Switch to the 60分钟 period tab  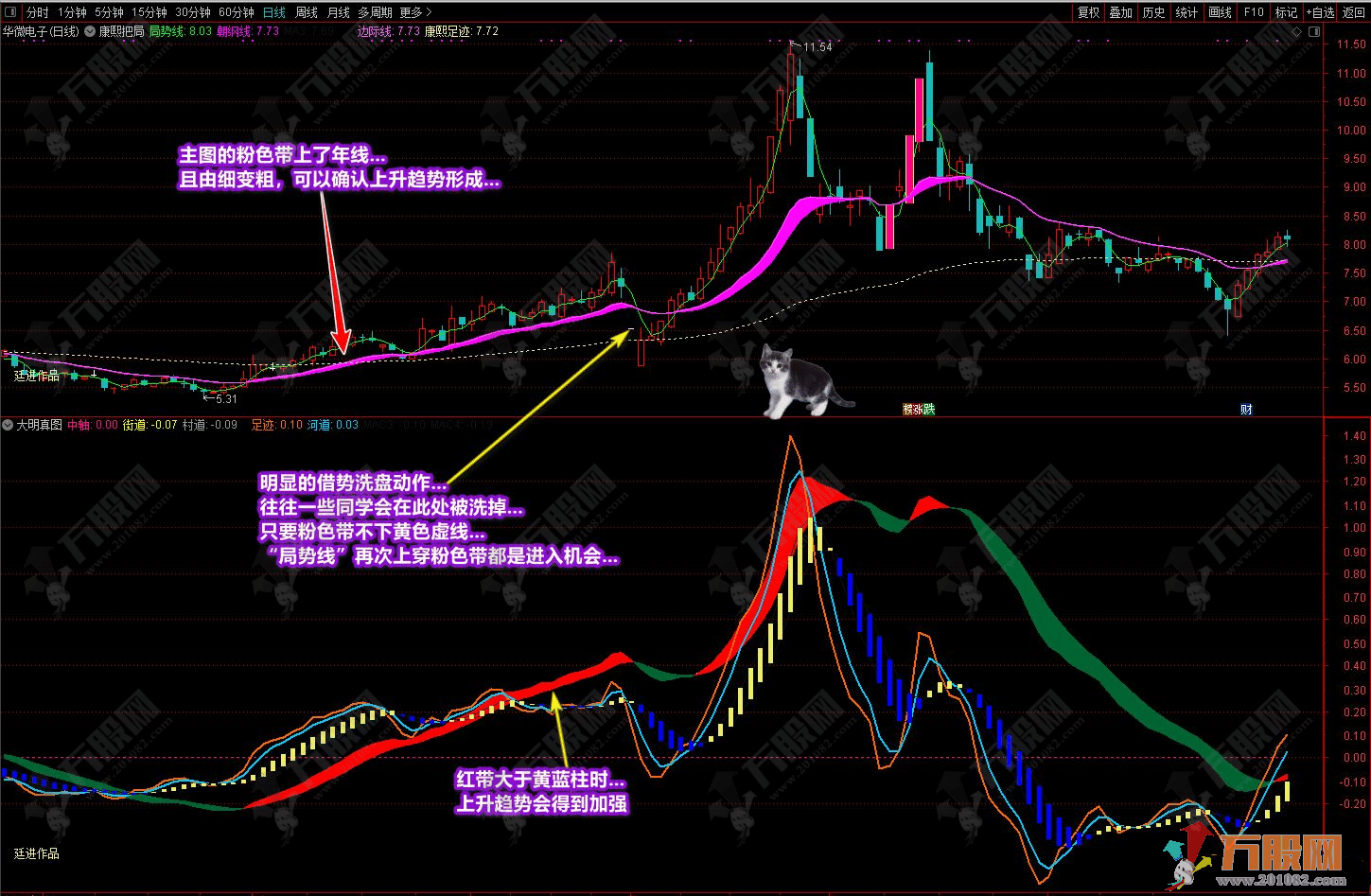point(236,12)
